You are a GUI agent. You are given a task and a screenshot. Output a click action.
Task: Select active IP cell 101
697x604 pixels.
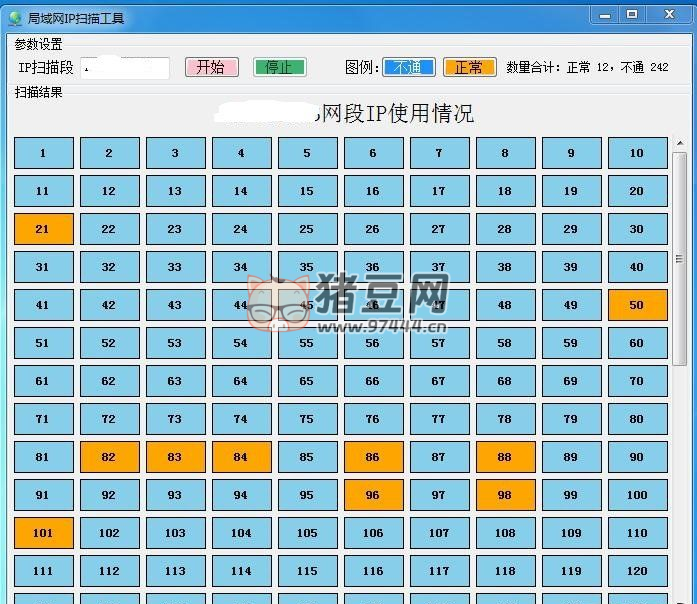[x=43, y=533]
